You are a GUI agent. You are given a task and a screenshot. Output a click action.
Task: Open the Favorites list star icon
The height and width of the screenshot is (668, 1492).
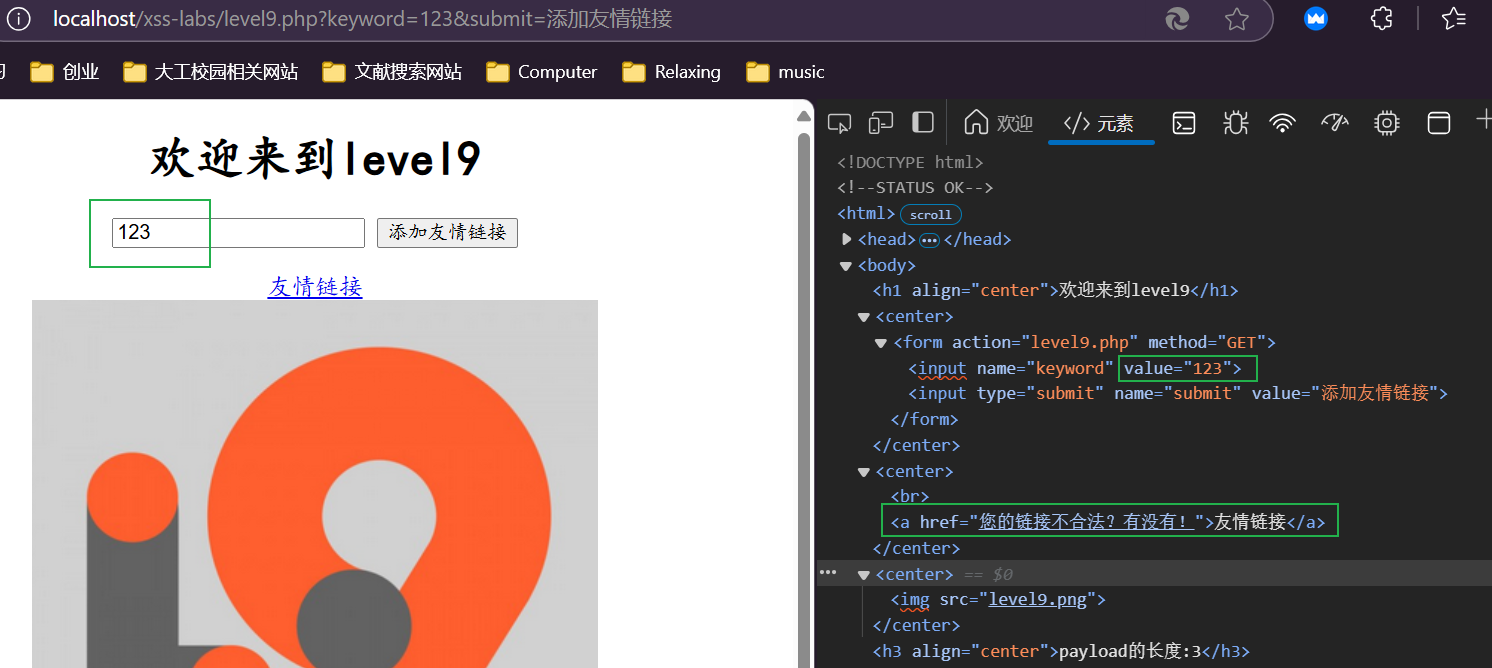[1454, 19]
